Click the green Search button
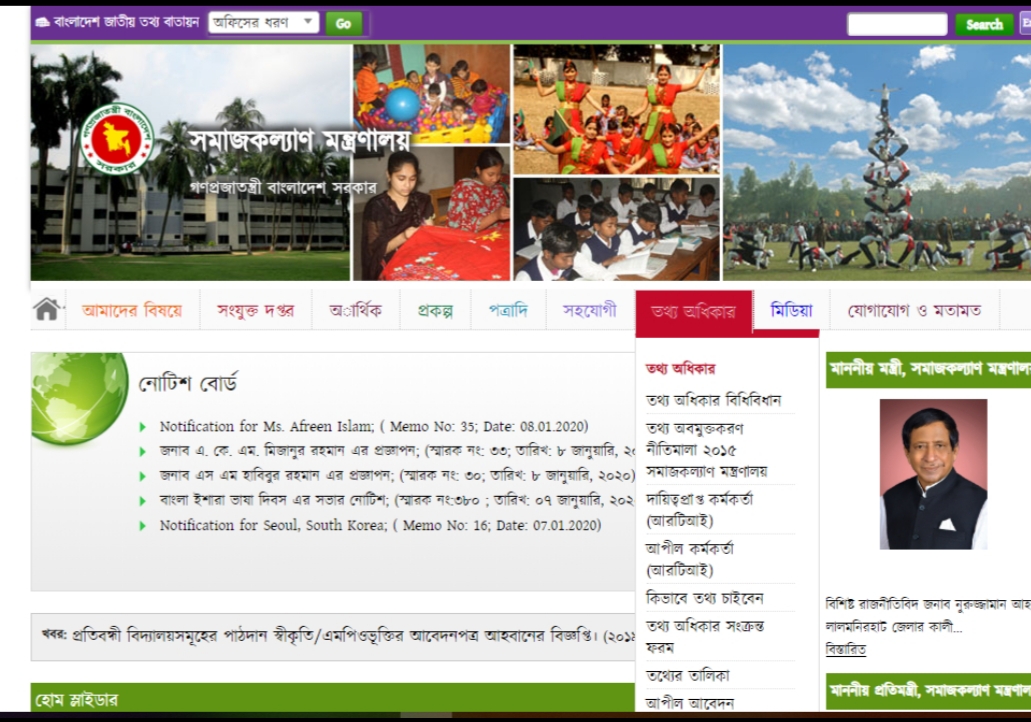This screenshot has height=722, width=1031. [x=984, y=24]
